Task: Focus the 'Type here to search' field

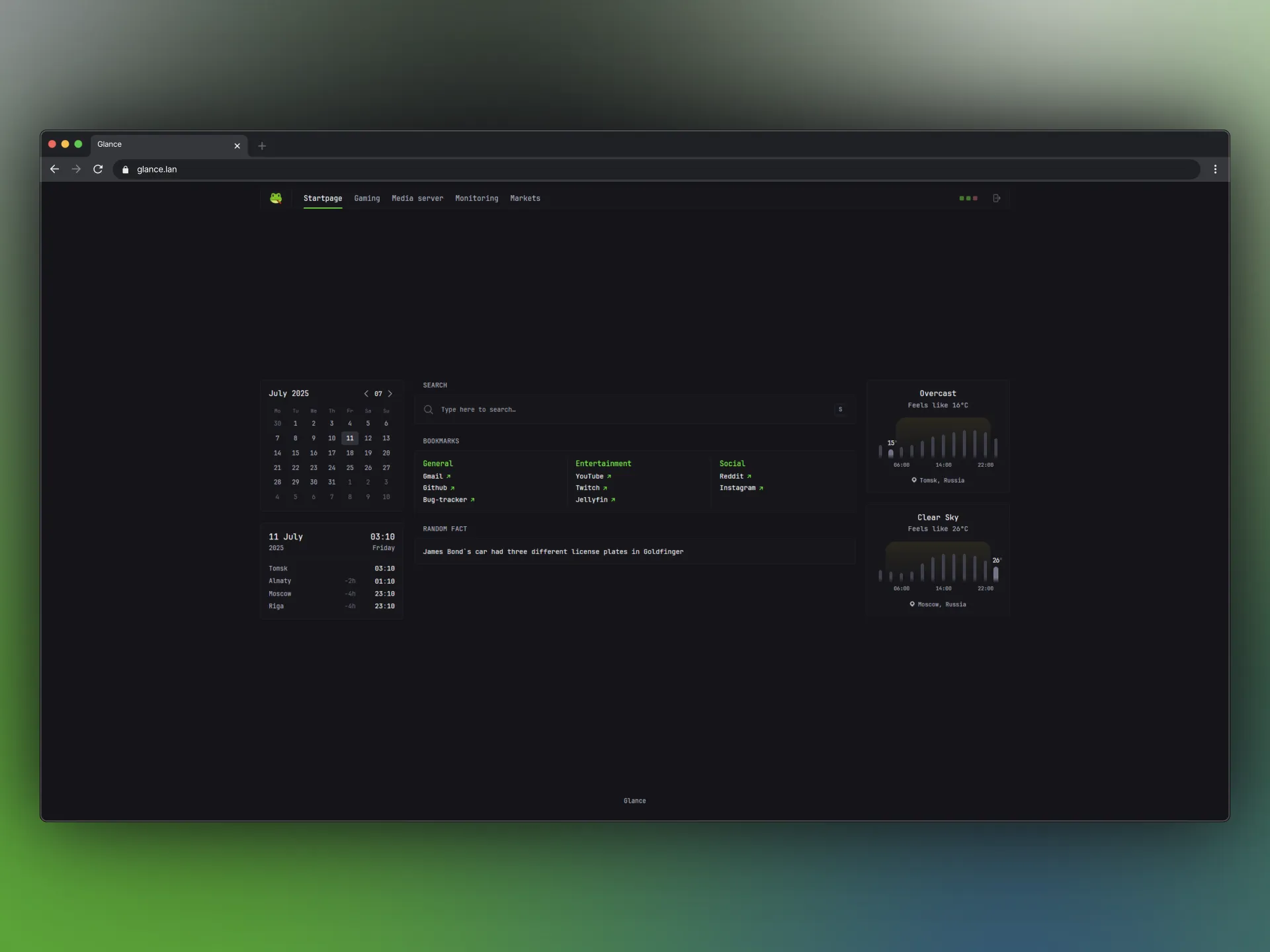Action: pyautogui.click(x=635, y=410)
